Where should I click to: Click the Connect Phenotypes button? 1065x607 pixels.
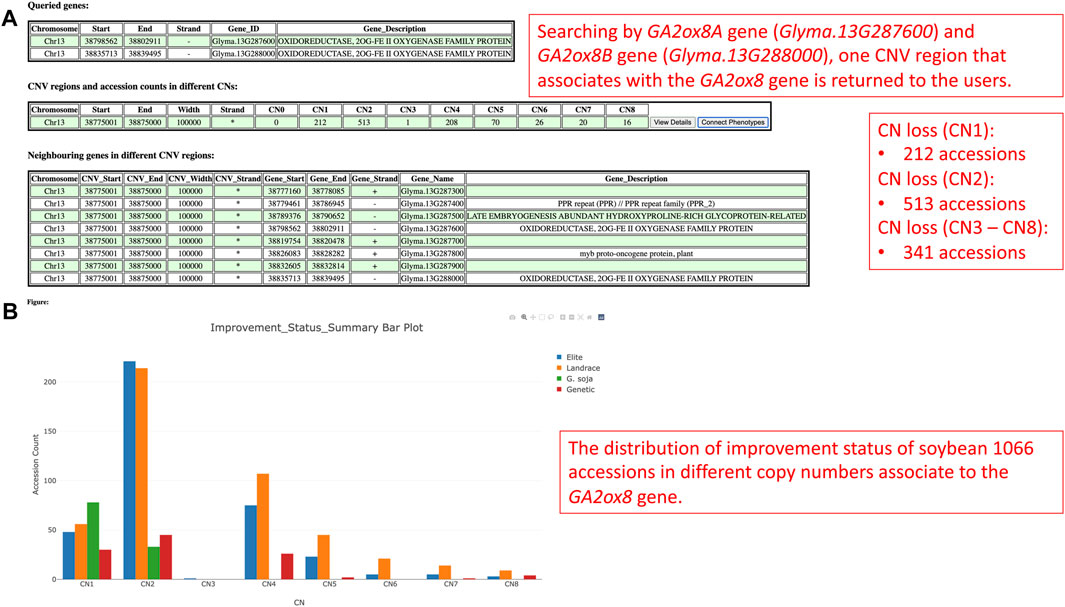(733, 123)
